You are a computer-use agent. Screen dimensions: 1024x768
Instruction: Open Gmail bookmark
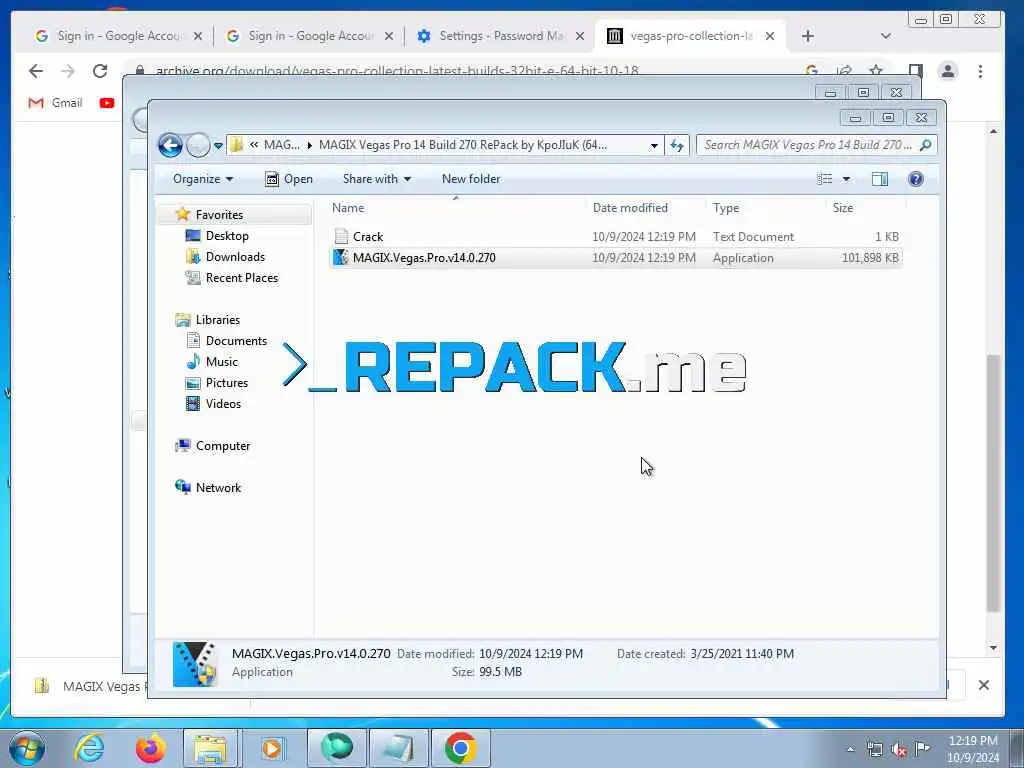(x=56, y=103)
